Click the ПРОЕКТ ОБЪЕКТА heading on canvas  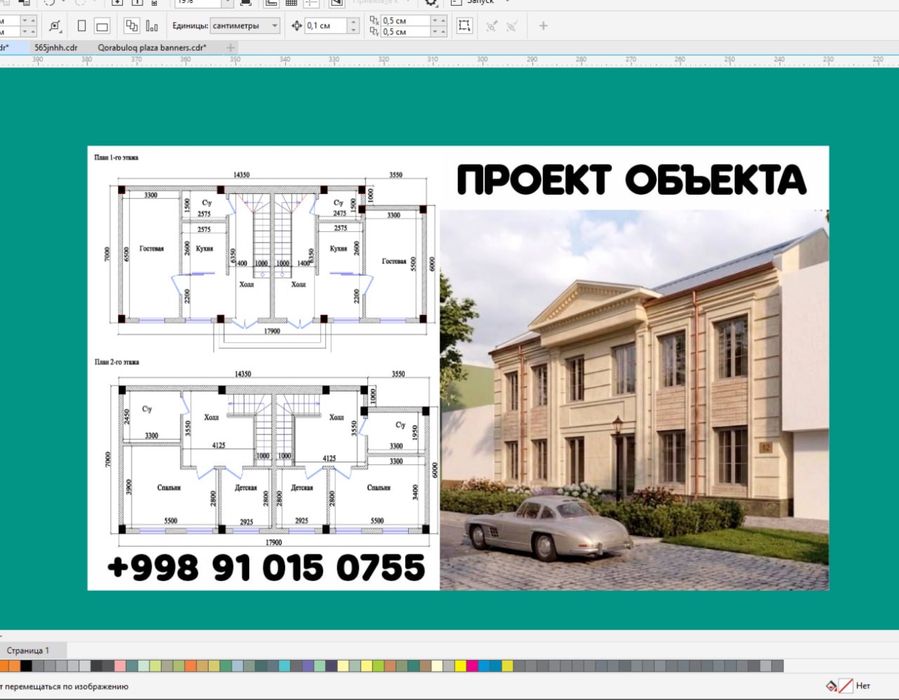[x=632, y=179]
